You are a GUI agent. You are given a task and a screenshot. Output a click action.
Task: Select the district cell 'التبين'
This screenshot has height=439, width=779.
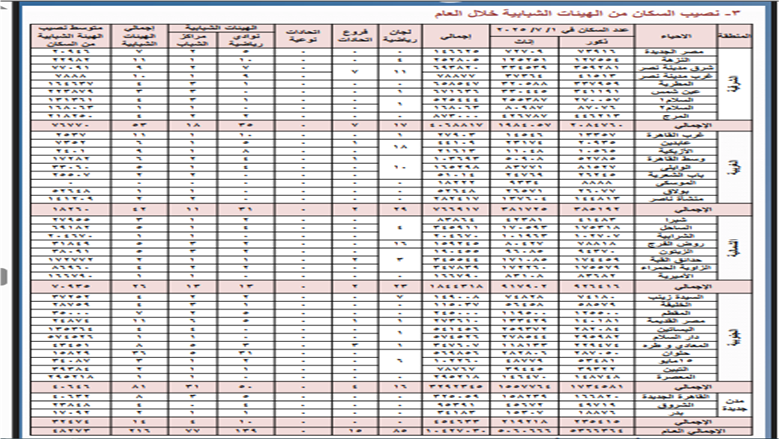[675, 369]
